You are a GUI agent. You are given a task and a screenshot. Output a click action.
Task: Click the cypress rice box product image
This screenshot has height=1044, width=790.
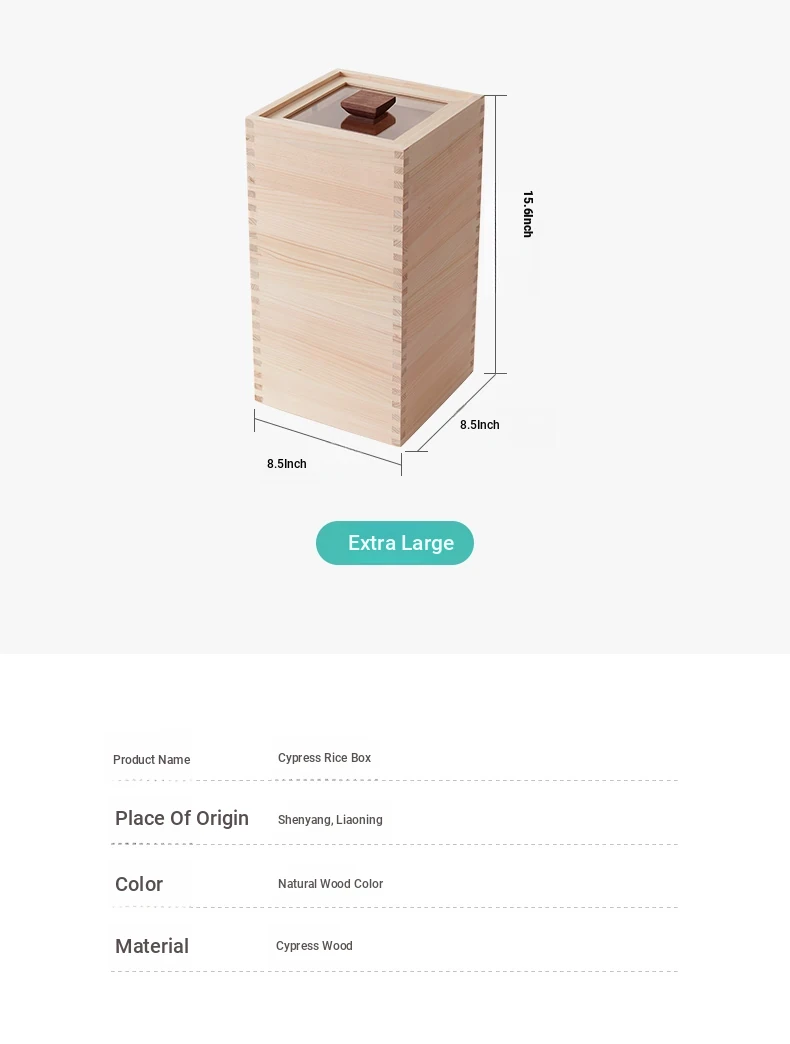[x=364, y=258]
